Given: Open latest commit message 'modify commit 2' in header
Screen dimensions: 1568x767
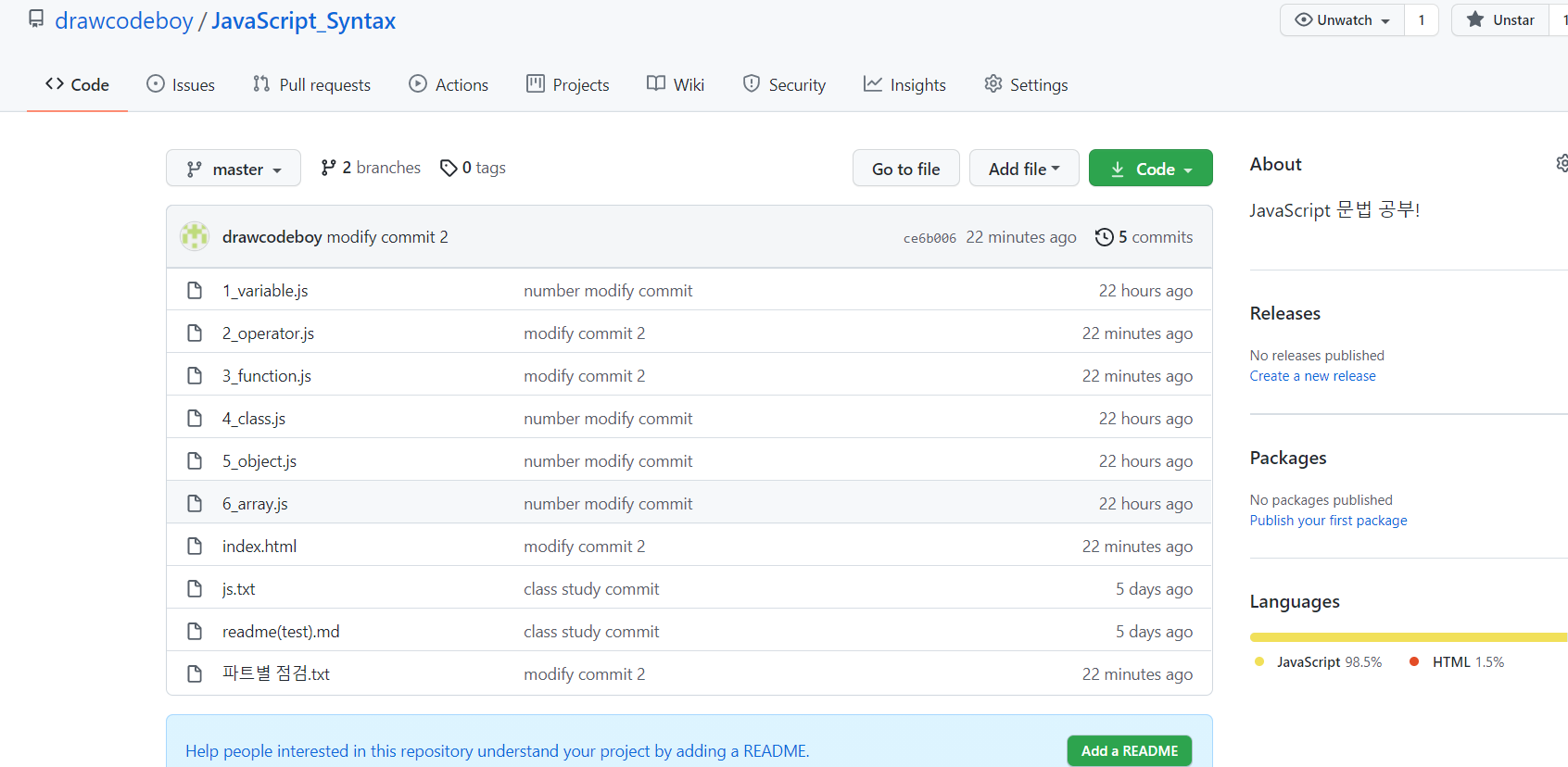Looking at the screenshot, I should pos(387,237).
